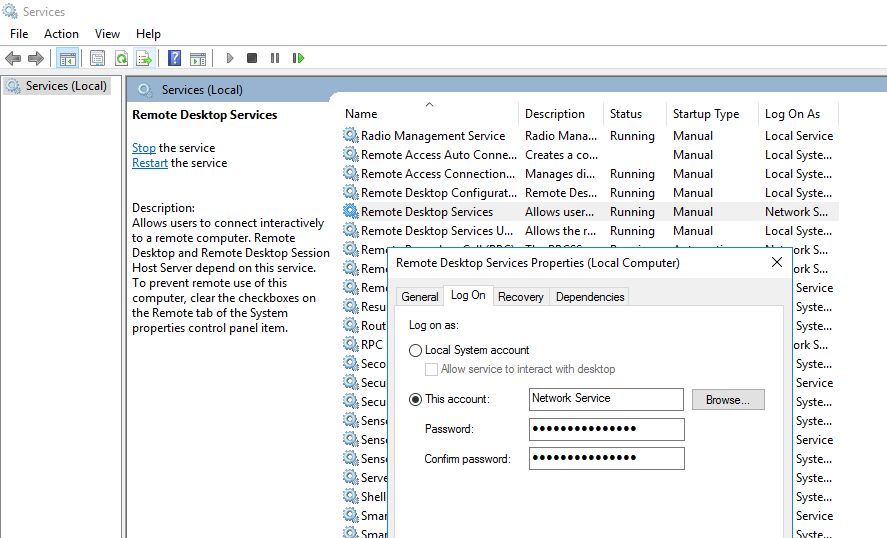Click 'Remote Des...' description cell
Screen dimensions: 887x538
[561, 193]
